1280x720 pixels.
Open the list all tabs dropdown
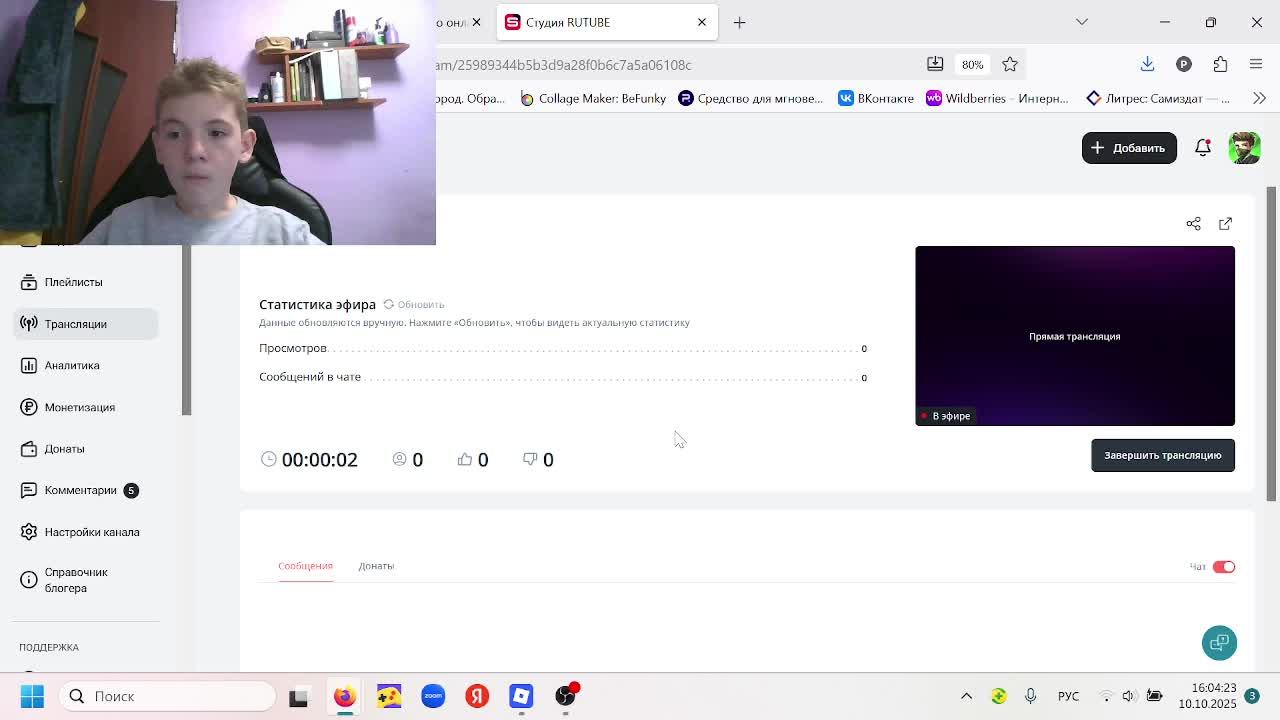[x=1081, y=22]
